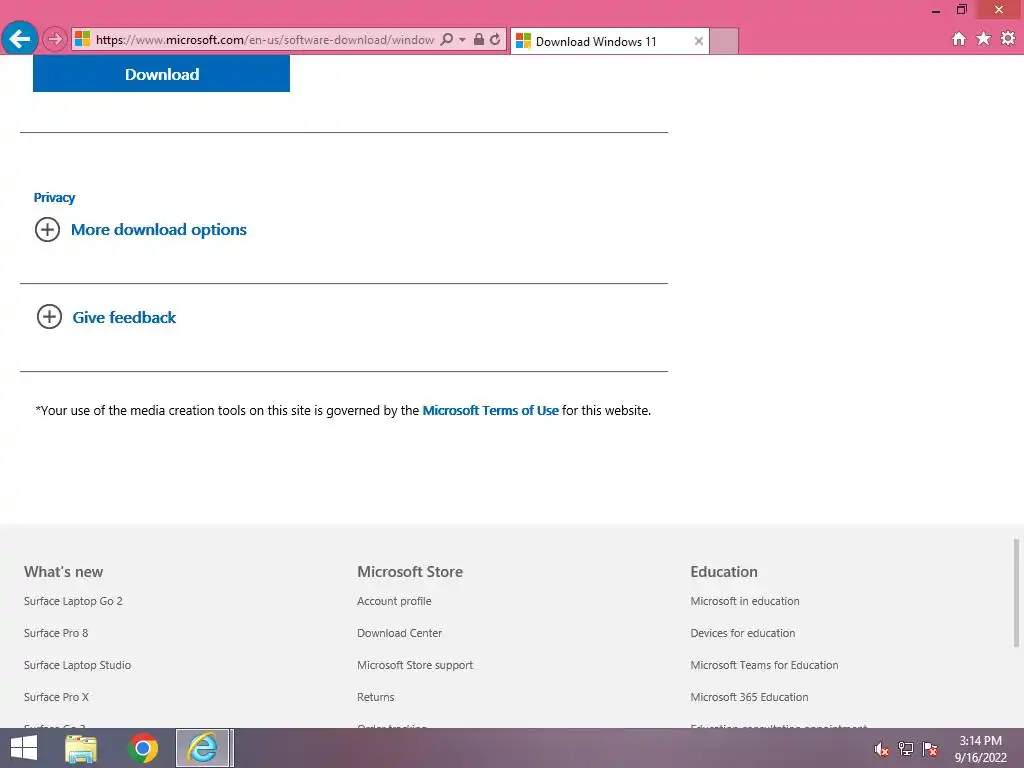This screenshot has height=768, width=1024.
Task: Refresh the page with the reload icon
Action: [x=496, y=39]
